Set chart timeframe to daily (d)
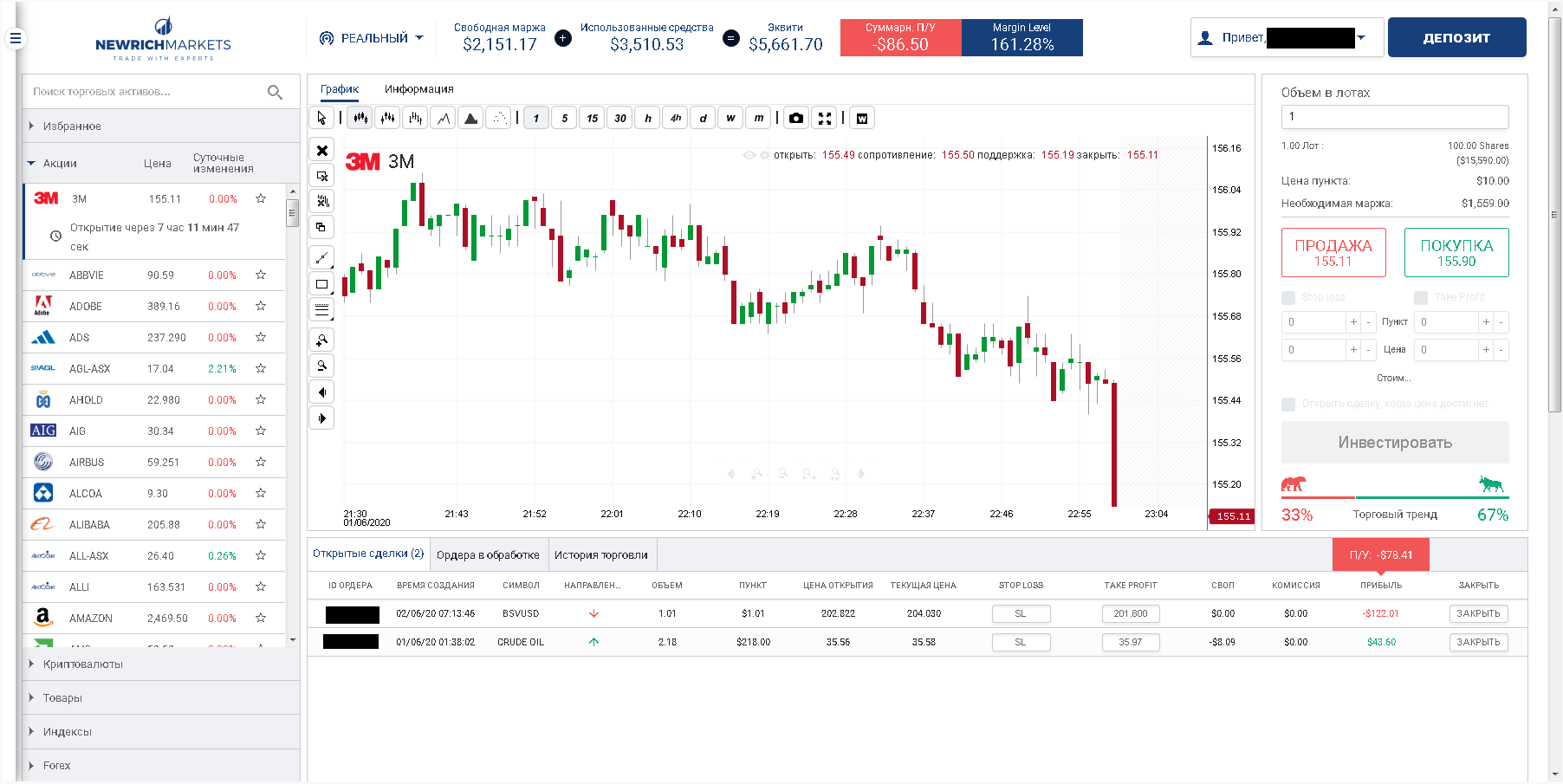The image size is (1563, 784). coord(704,118)
